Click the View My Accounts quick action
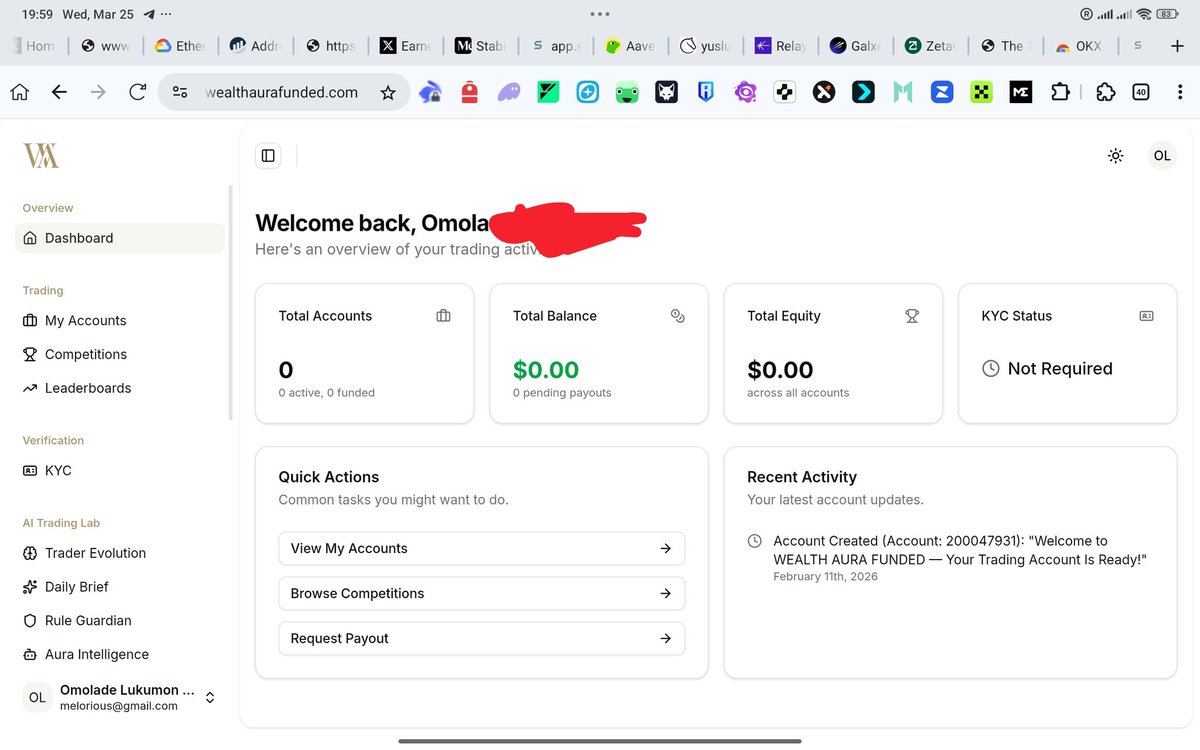This screenshot has height=750, width=1200. [x=481, y=548]
